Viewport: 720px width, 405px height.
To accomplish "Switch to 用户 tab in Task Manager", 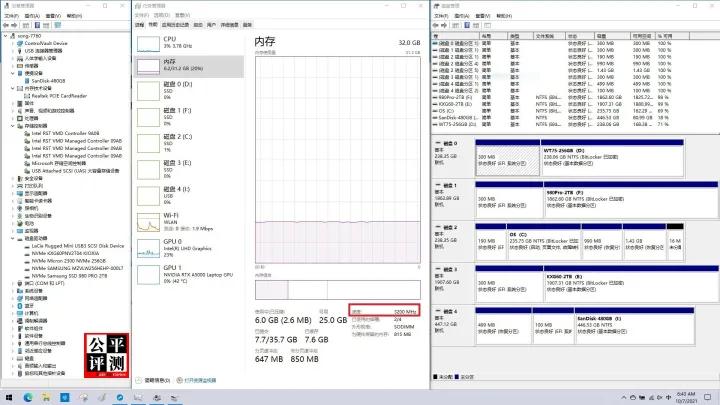I will [211, 25].
